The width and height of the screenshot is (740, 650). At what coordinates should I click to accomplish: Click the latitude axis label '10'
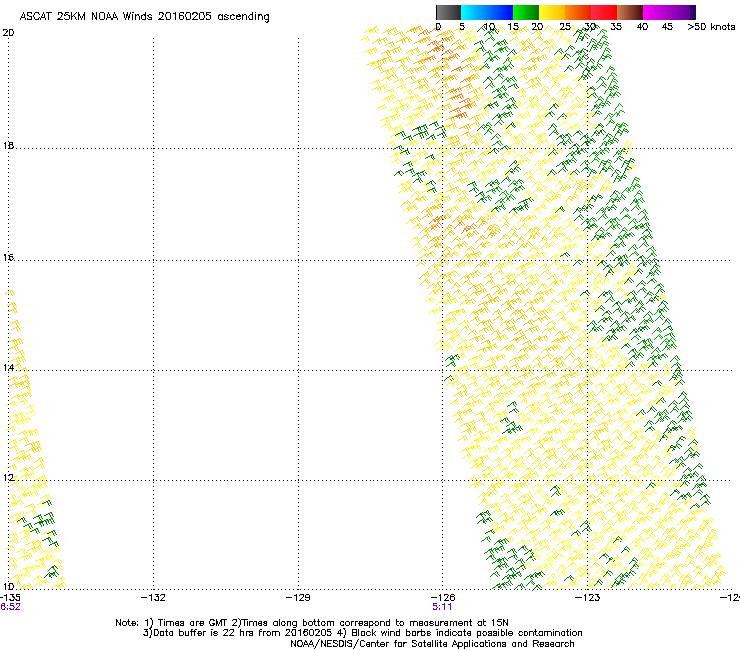pyautogui.click(x=8, y=586)
